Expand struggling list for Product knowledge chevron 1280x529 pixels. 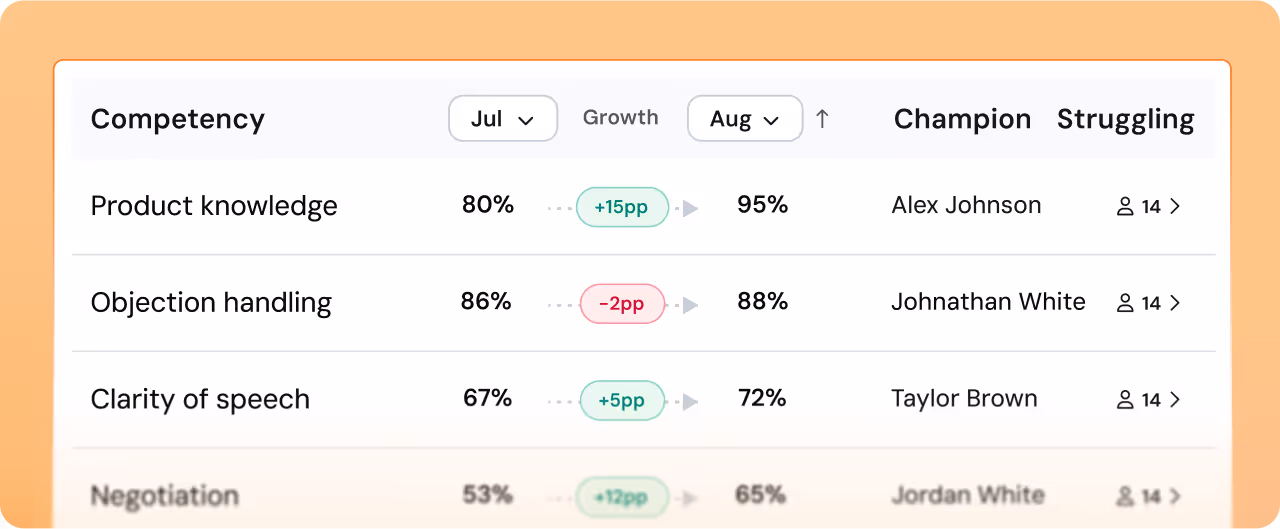point(1175,207)
